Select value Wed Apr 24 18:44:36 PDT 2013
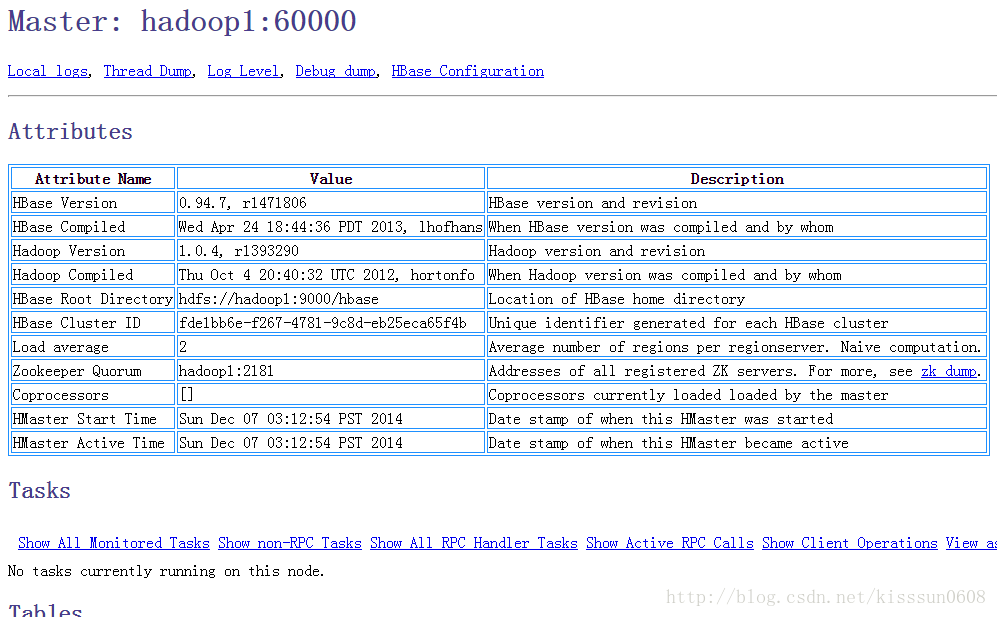 point(331,227)
